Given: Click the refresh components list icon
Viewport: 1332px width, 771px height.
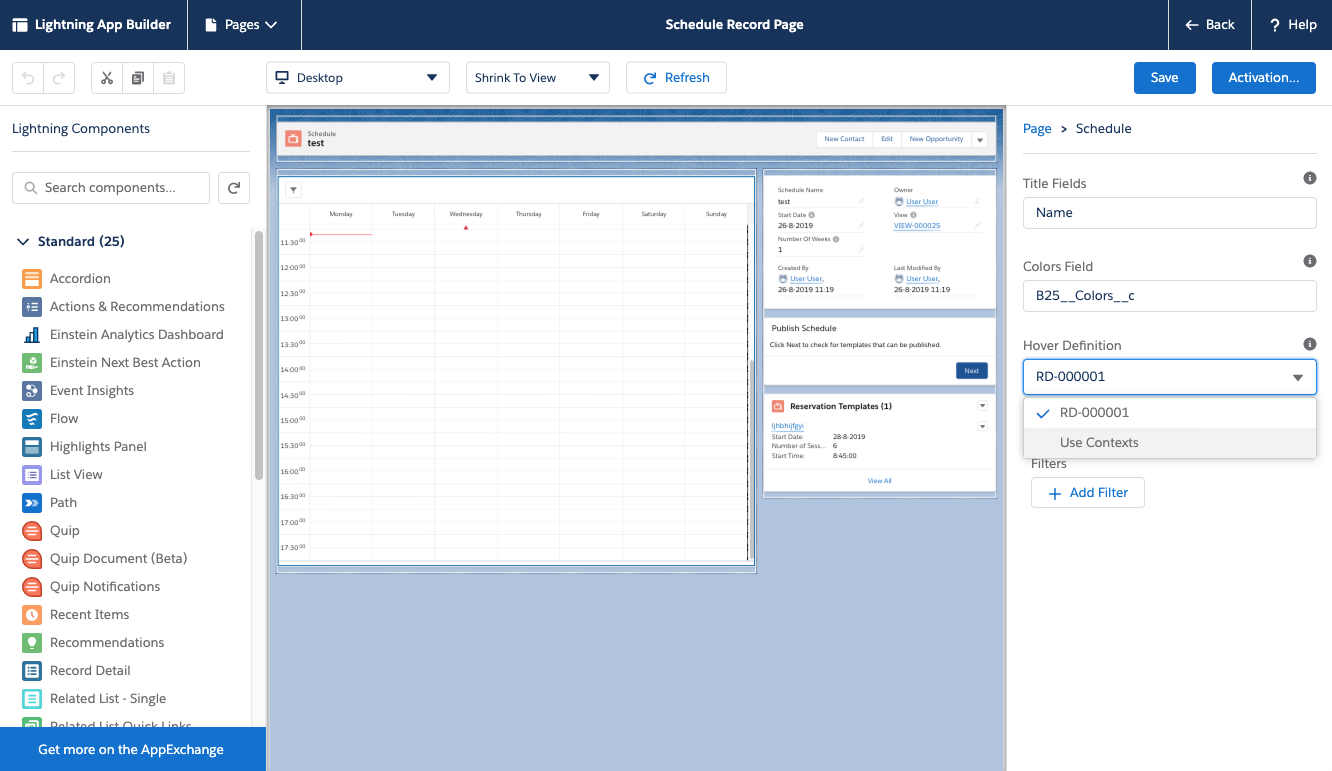Looking at the screenshot, I should click(233, 188).
